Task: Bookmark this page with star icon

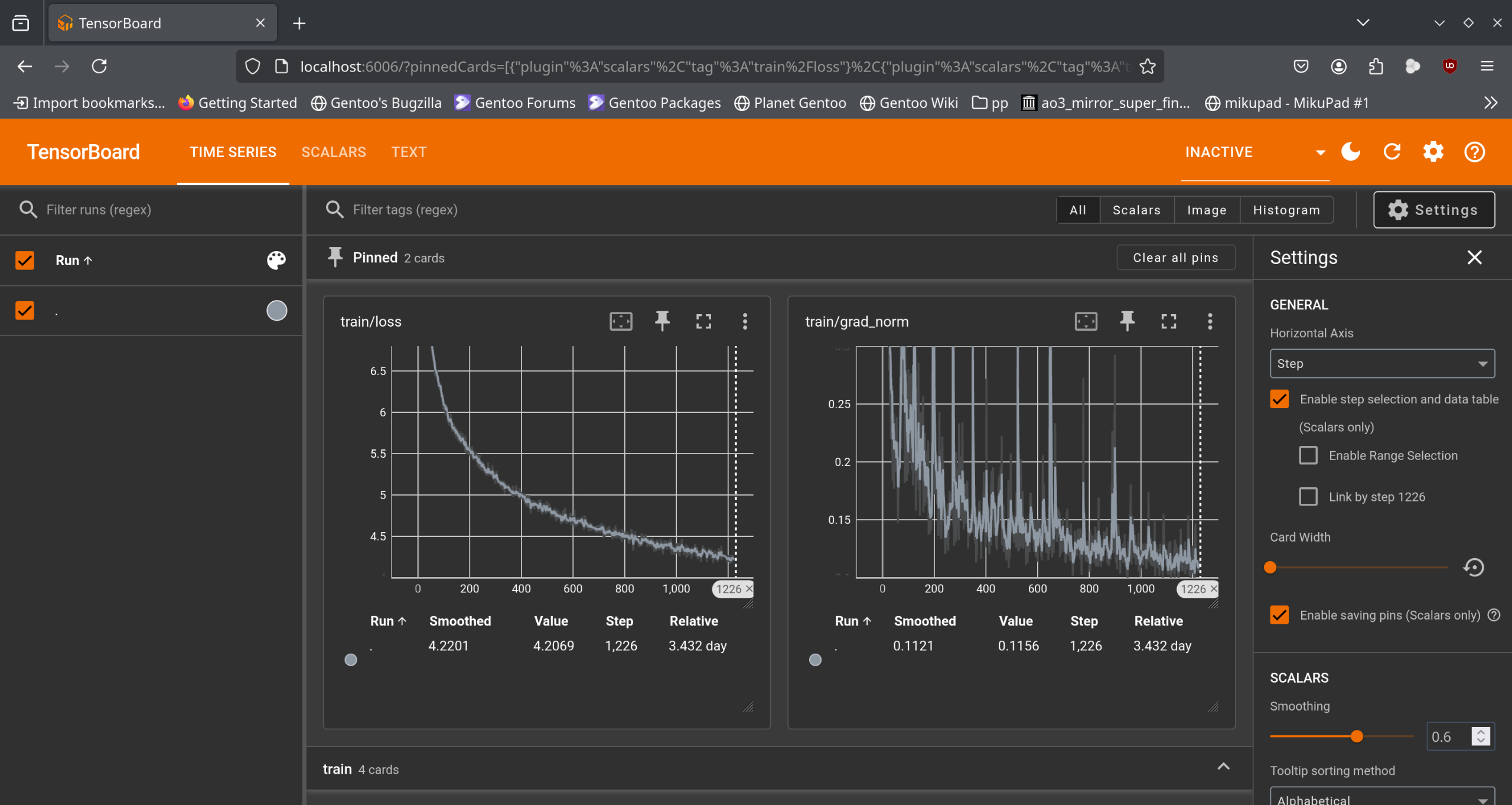Action: pos(1148,66)
